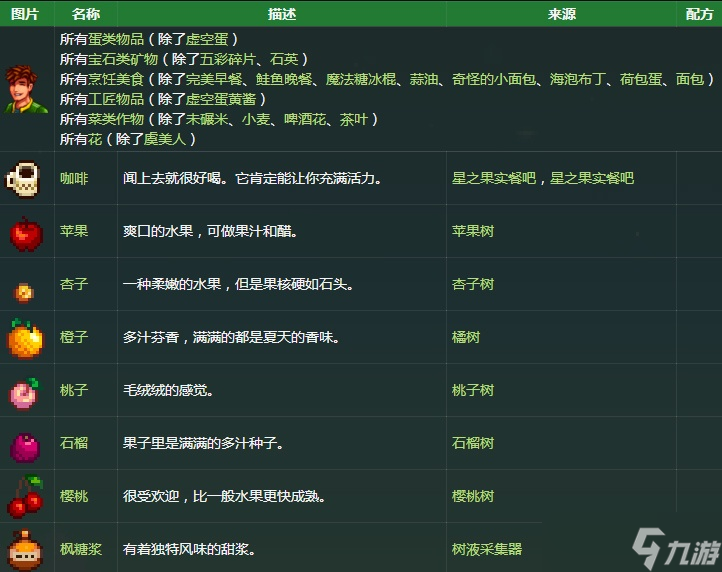722x572 pixels.
Task: Open the 完美早餐 link
Action: coord(214,79)
